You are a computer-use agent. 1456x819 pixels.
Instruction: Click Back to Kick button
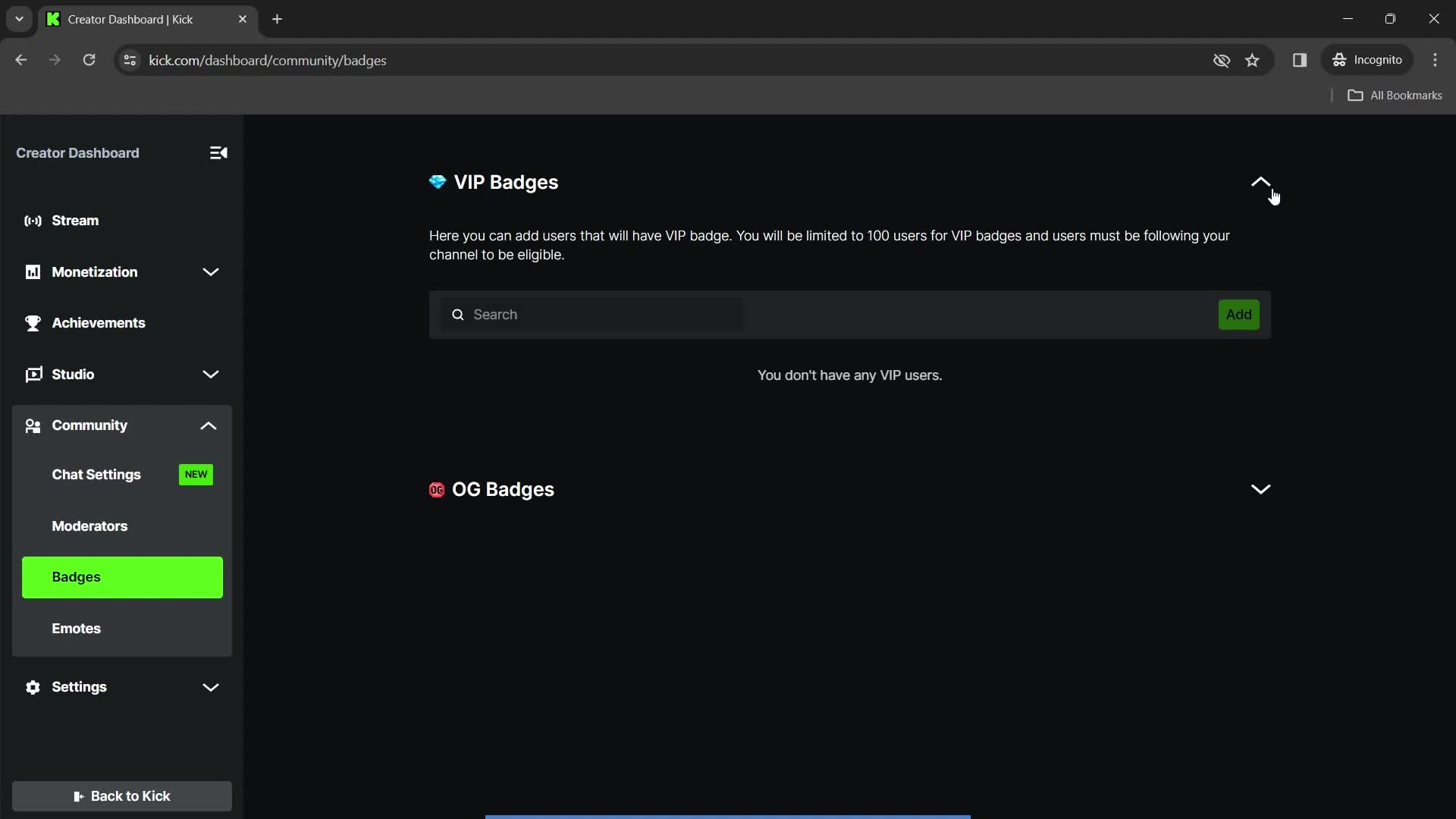click(121, 795)
